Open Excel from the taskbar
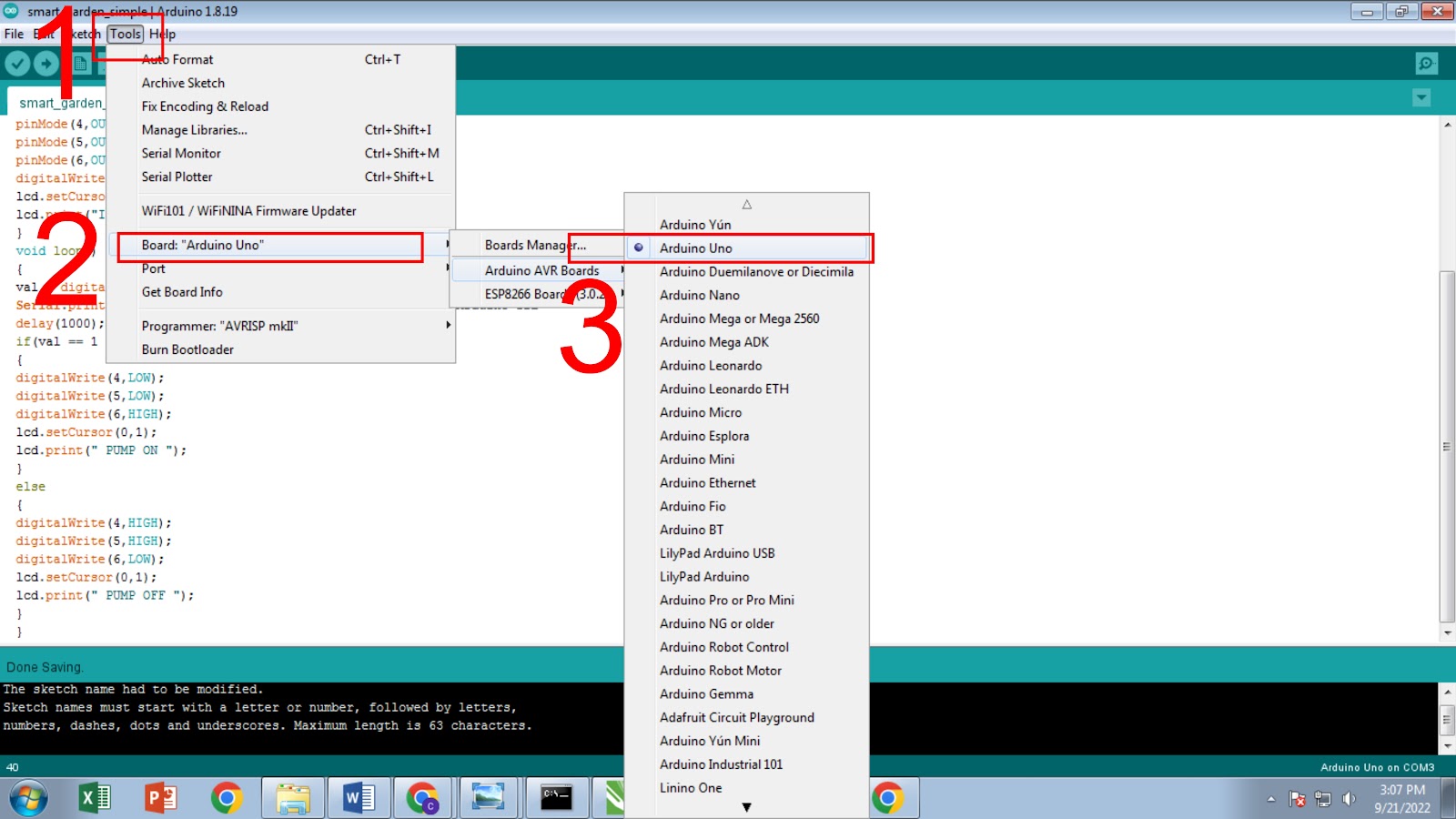 95,798
